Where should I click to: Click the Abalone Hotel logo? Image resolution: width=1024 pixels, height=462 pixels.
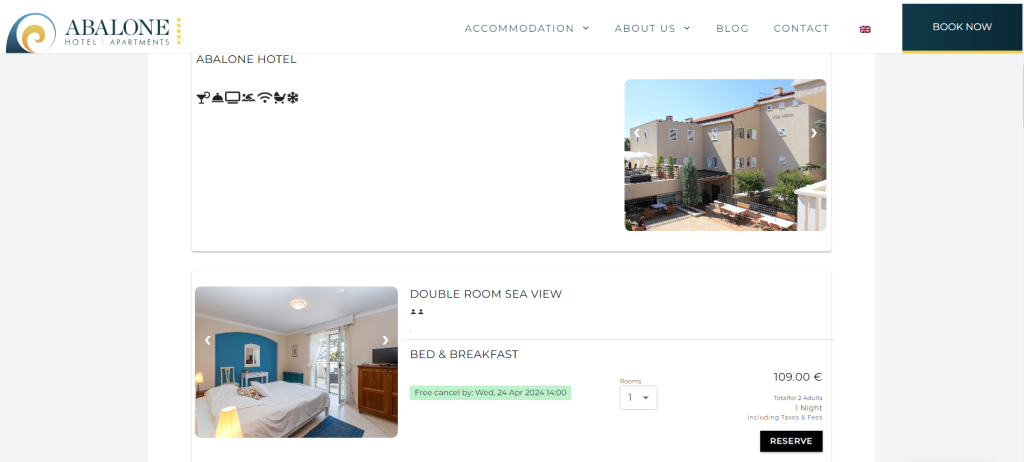coord(94,31)
